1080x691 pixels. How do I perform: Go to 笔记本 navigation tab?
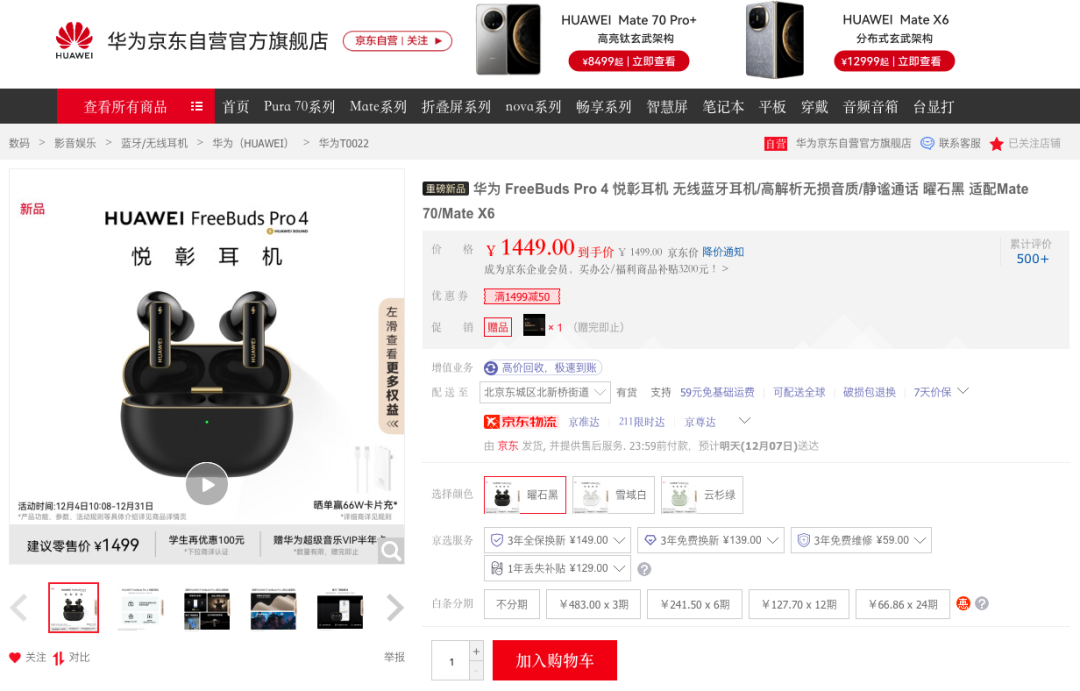pos(723,107)
